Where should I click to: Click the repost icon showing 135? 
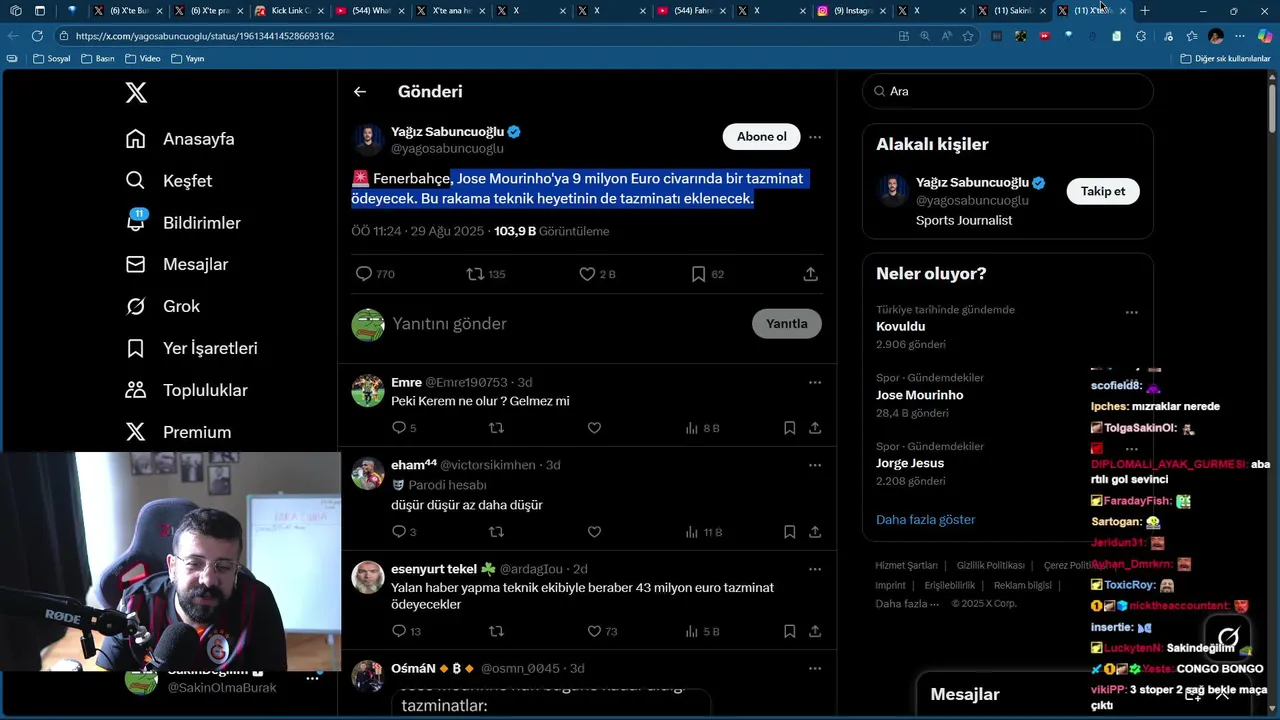tap(486, 274)
